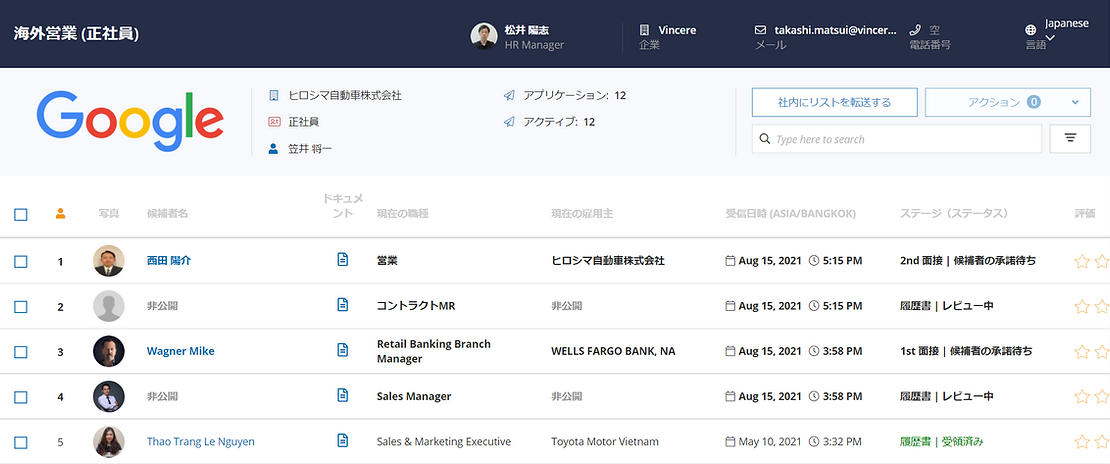Image resolution: width=1110 pixels, height=464 pixels.
Task: Select the checkbox next to Wagner Mike
Action: [x=21, y=351]
